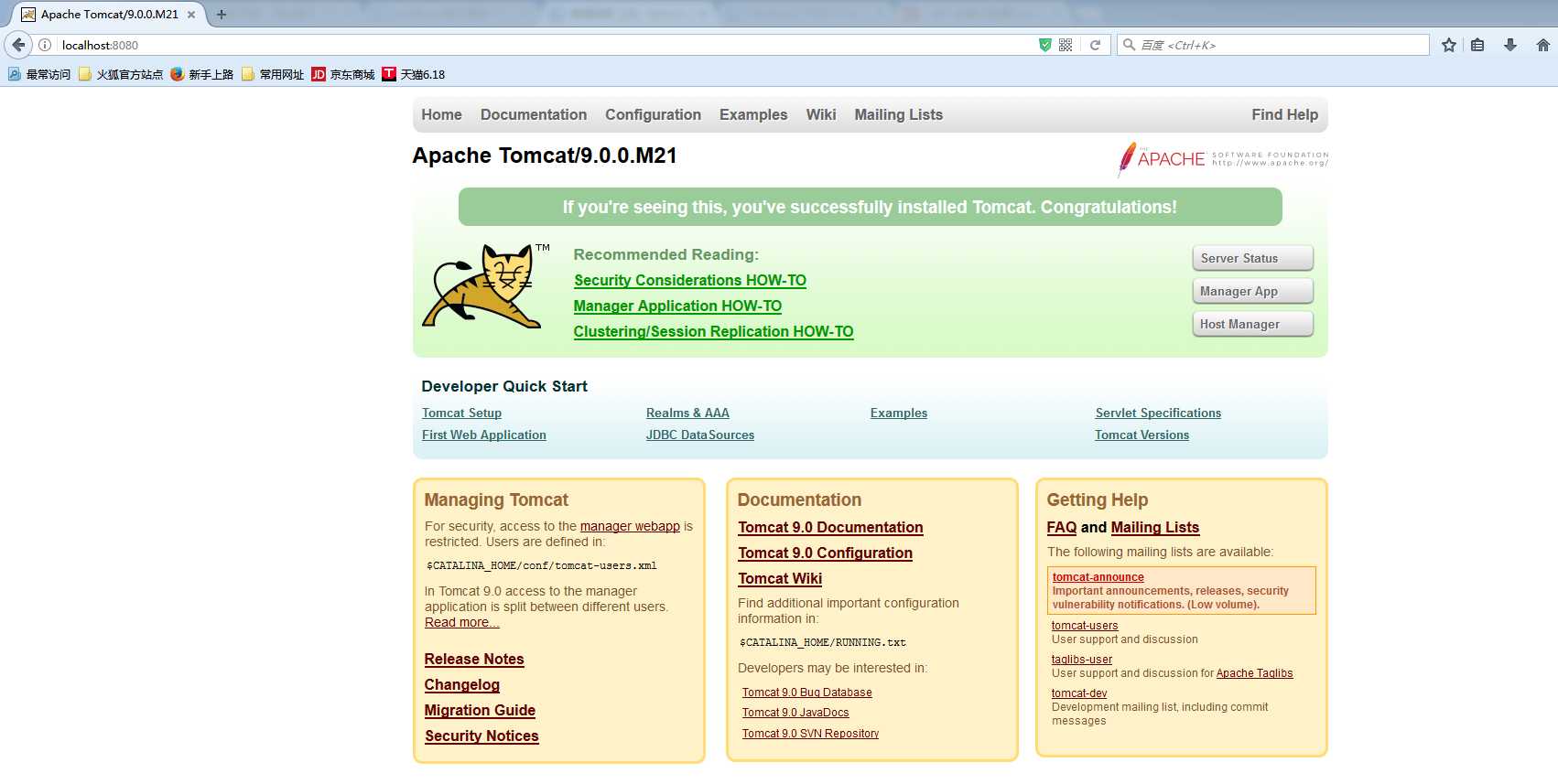Open the Release Notes link
This screenshot has width=1558, height=784.
tap(474, 659)
